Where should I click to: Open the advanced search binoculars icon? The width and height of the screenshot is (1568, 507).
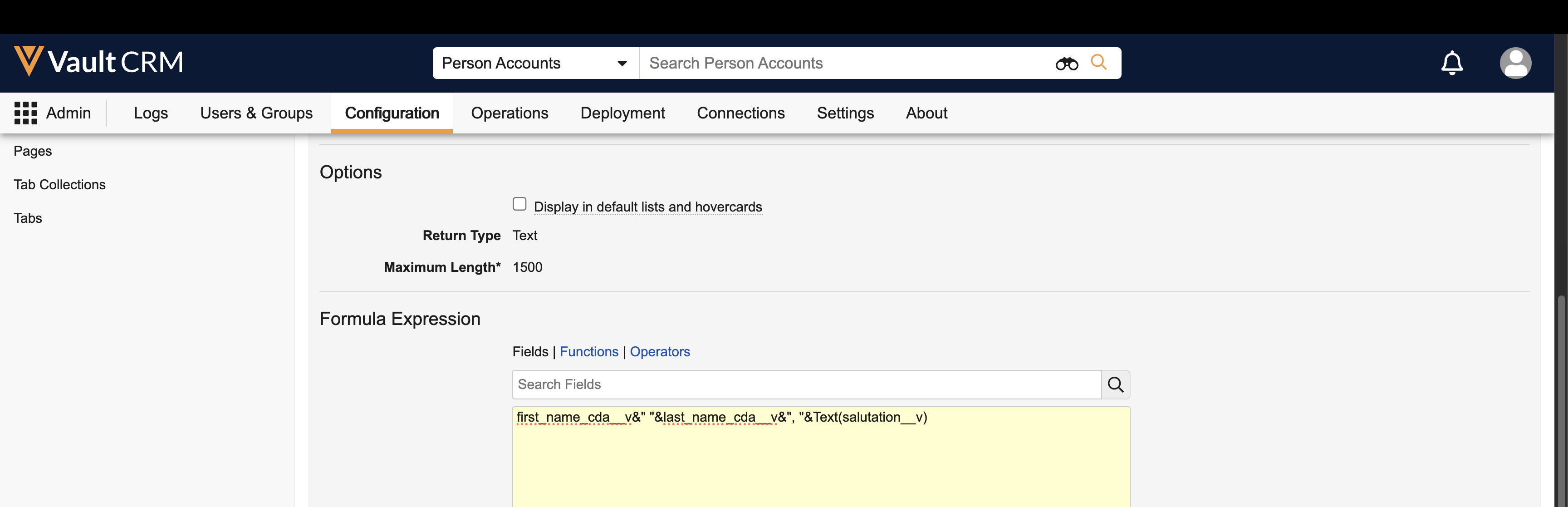click(1067, 63)
